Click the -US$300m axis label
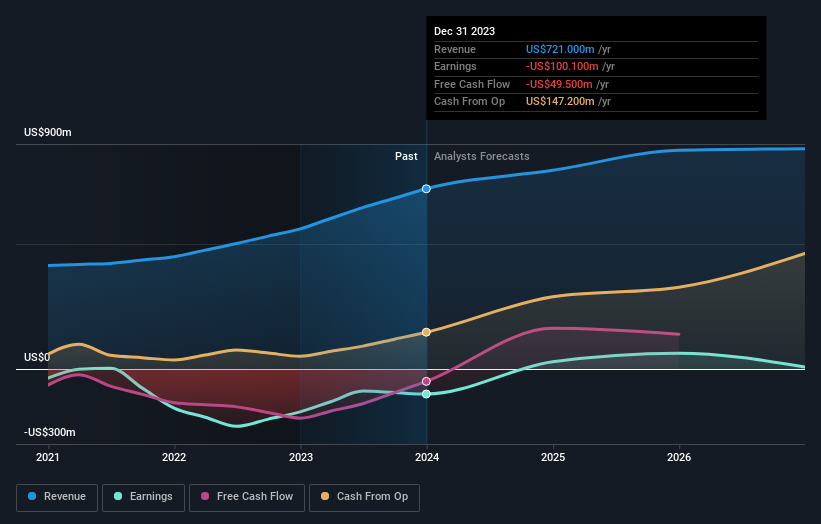This screenshot has height=524, width=821. tap(50, 432)
